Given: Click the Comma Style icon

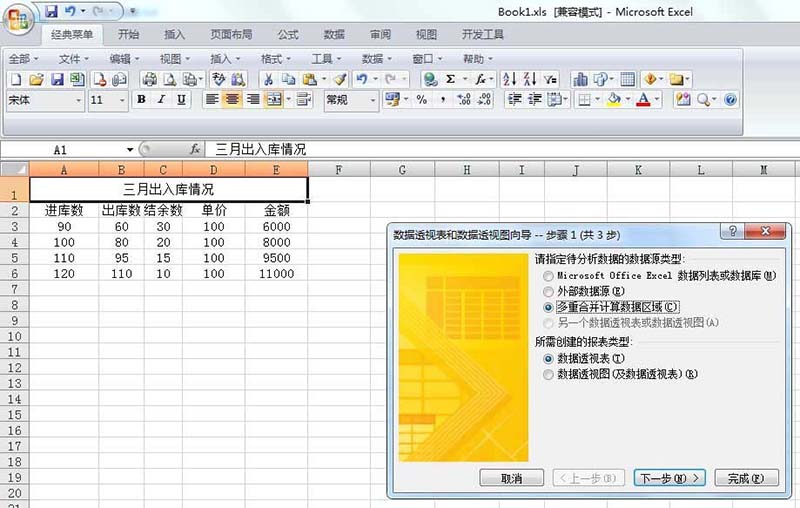Looking at the screenshot, I should point(442,99).
